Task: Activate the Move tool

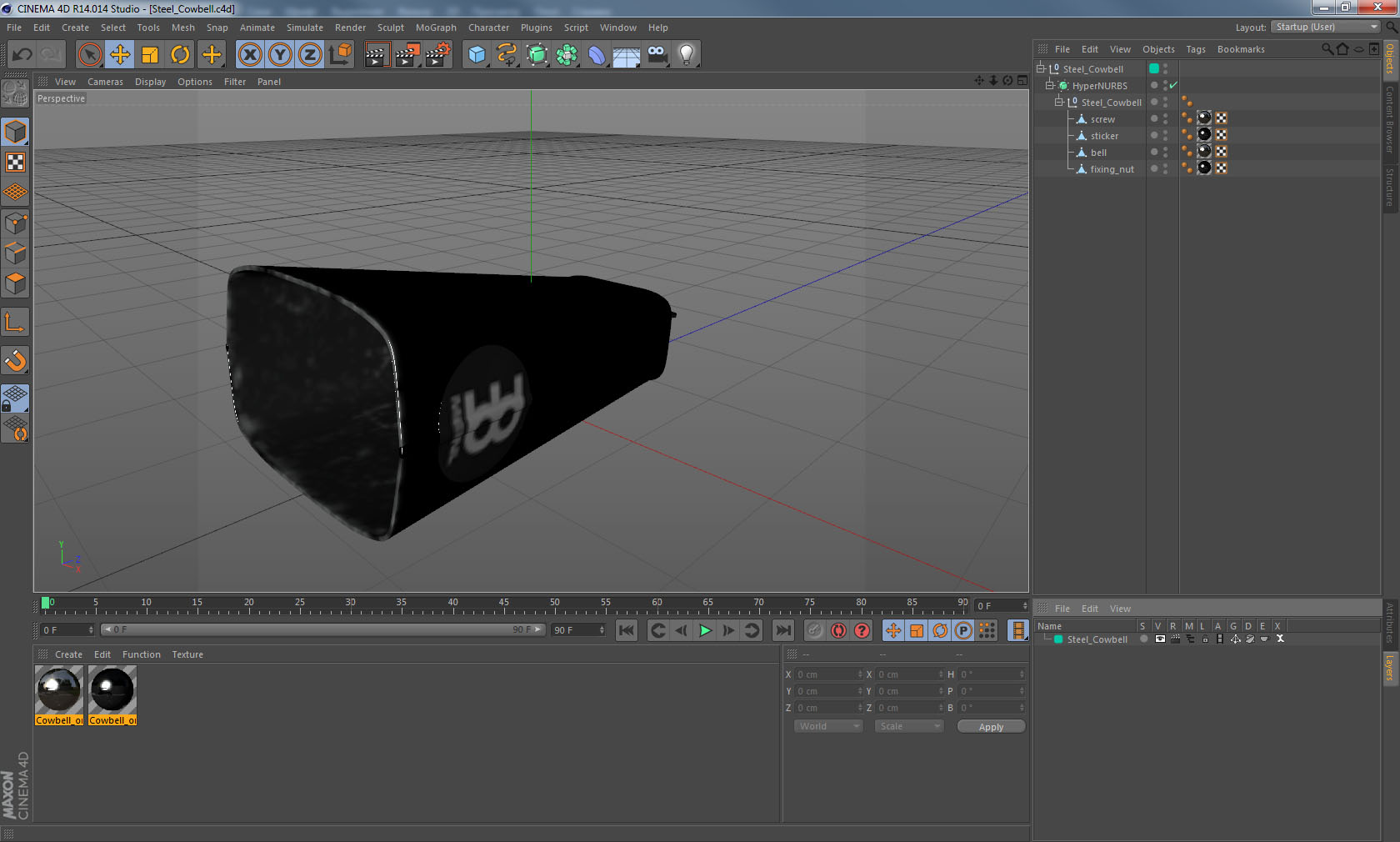Action: click(120, 55)
